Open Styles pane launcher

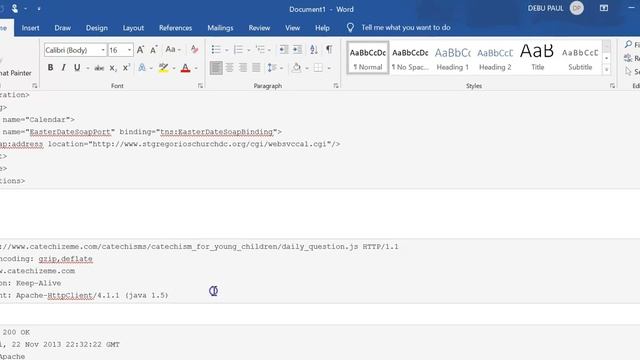point(613,86)
